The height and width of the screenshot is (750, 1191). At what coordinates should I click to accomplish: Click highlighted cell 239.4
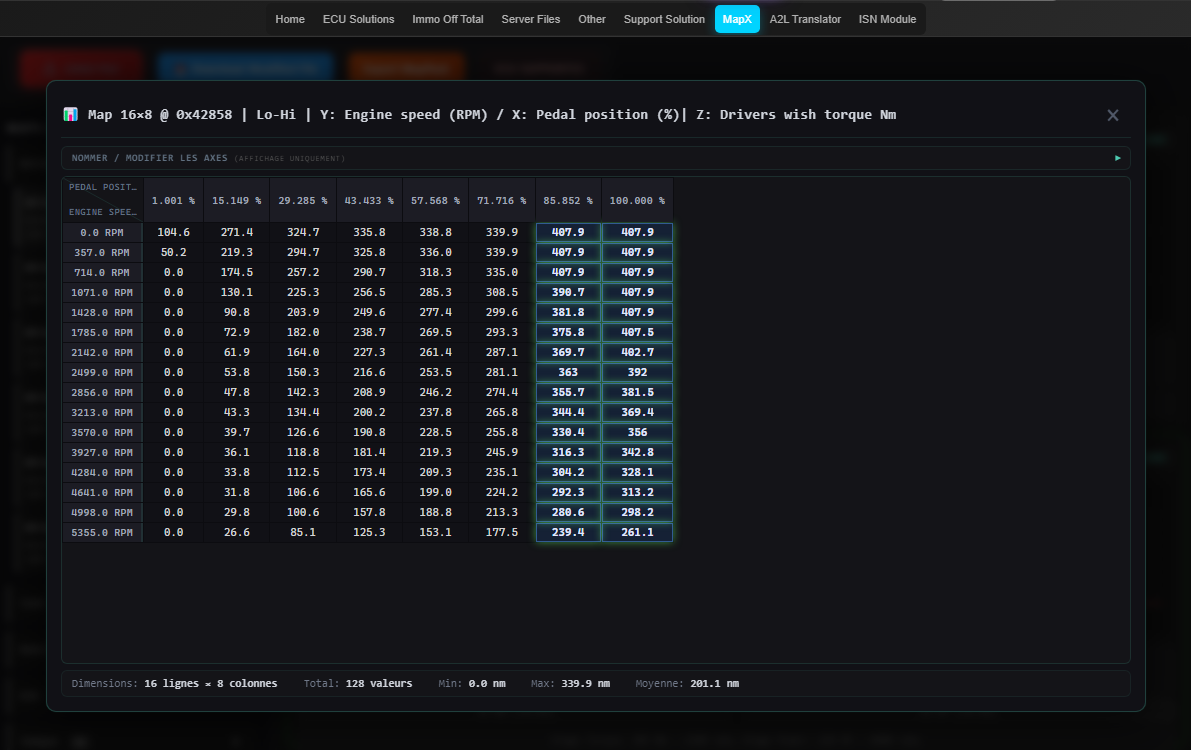coord(568,533)
